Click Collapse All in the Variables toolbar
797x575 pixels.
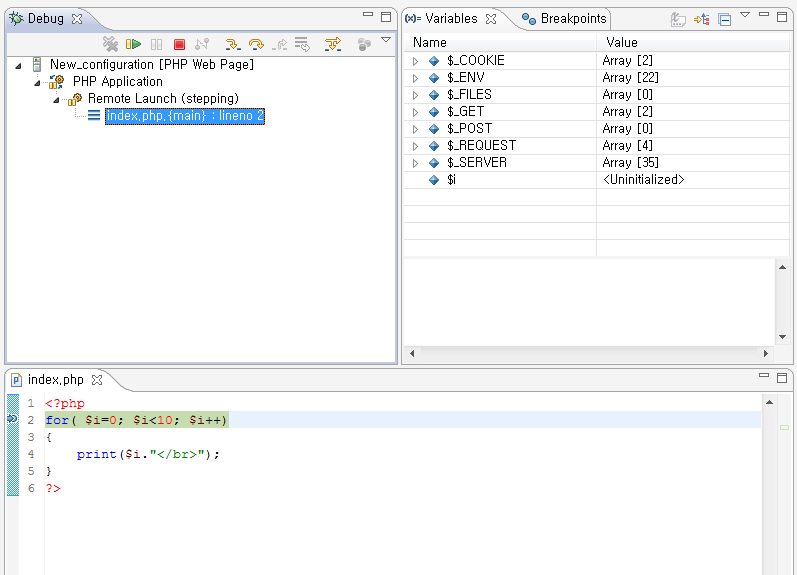(x=724, y=20)
